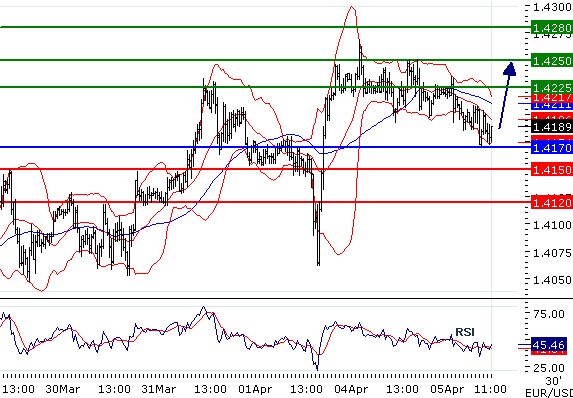Viewport: 573px width, 398px height.
Task: Click the 1.4050 price axis value
Action: point(553,280)
